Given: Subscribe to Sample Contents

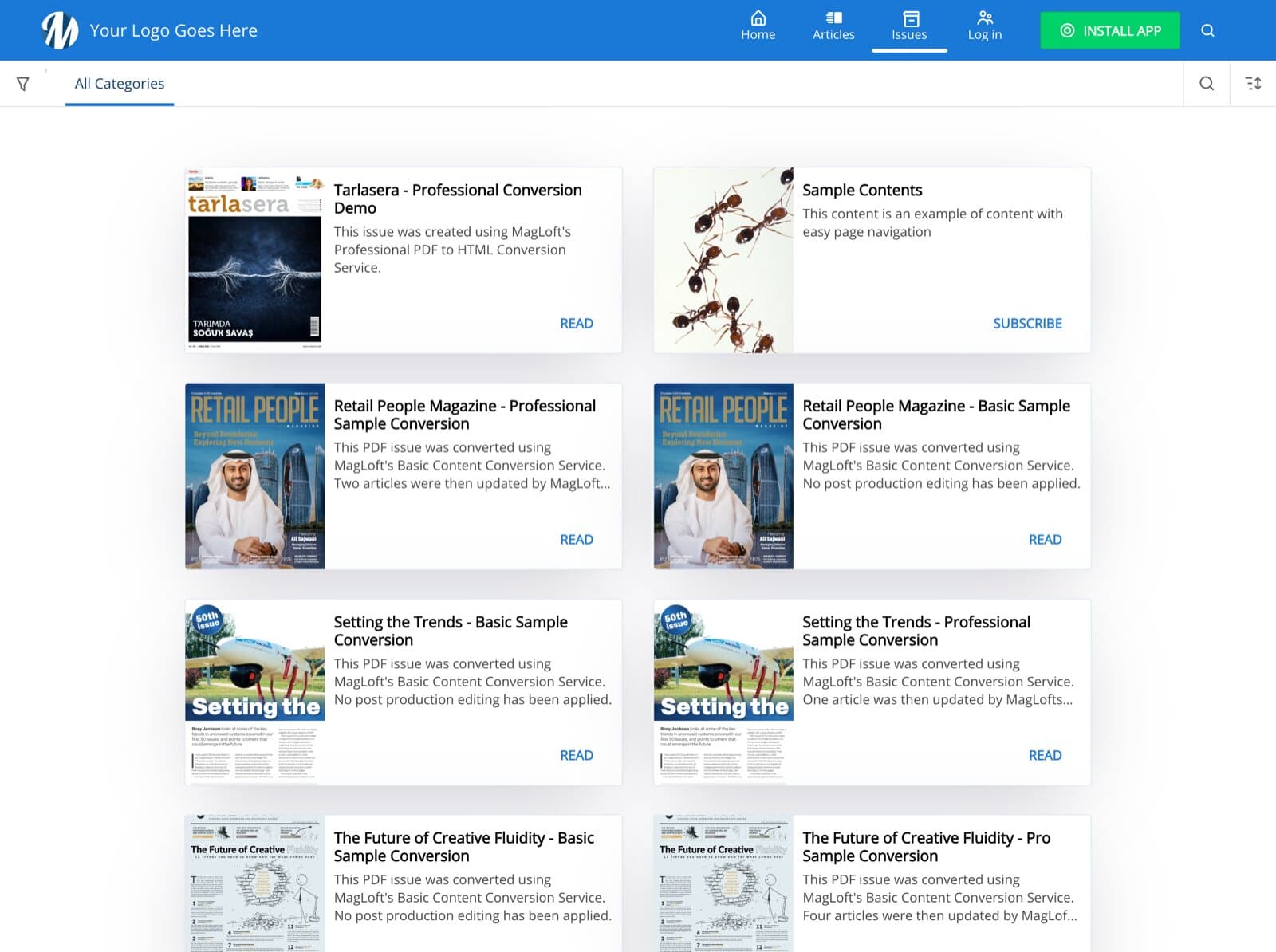Looking at the screenshot, I should (1027, 324).
